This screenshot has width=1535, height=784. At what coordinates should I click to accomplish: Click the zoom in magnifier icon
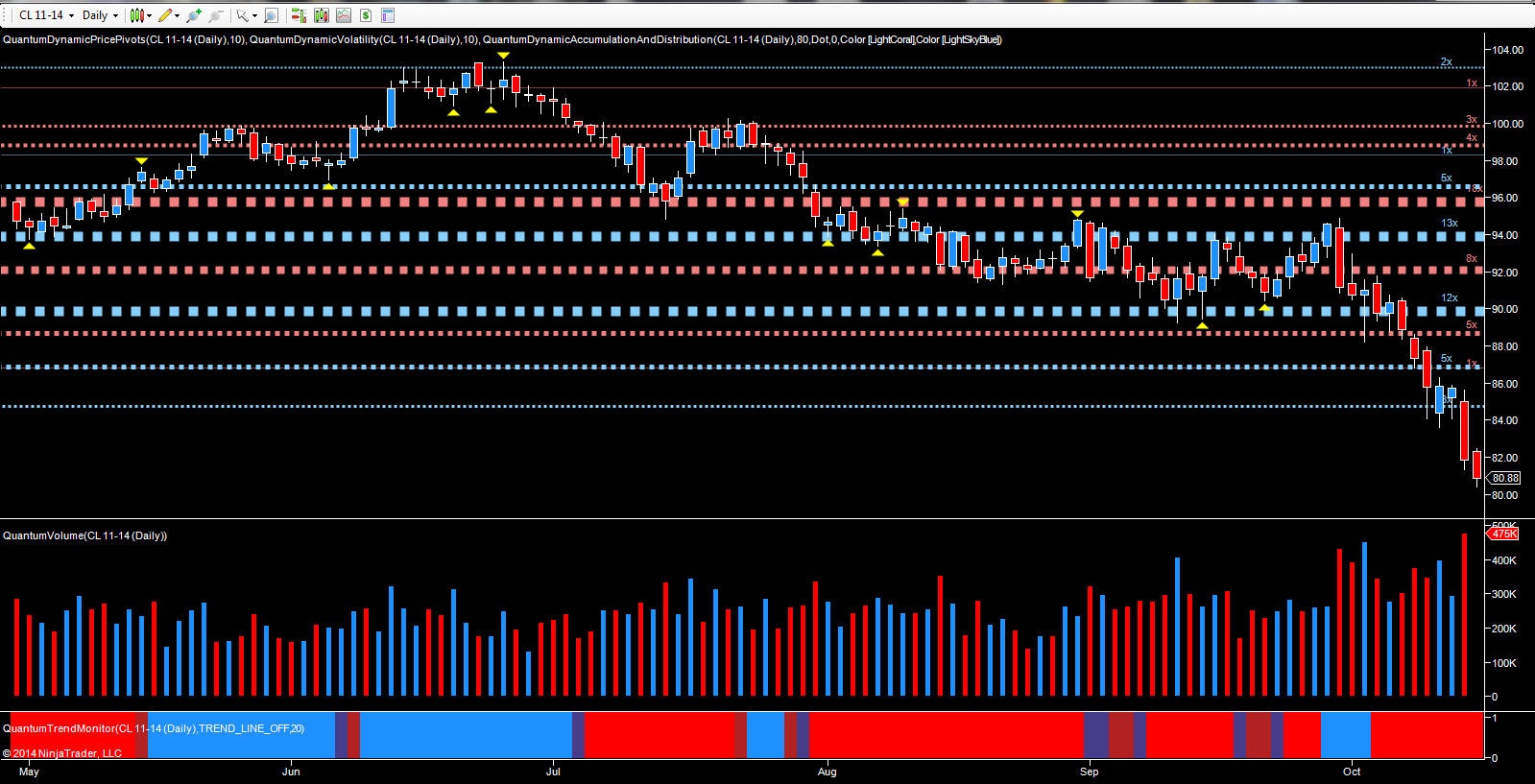(195, 15)
